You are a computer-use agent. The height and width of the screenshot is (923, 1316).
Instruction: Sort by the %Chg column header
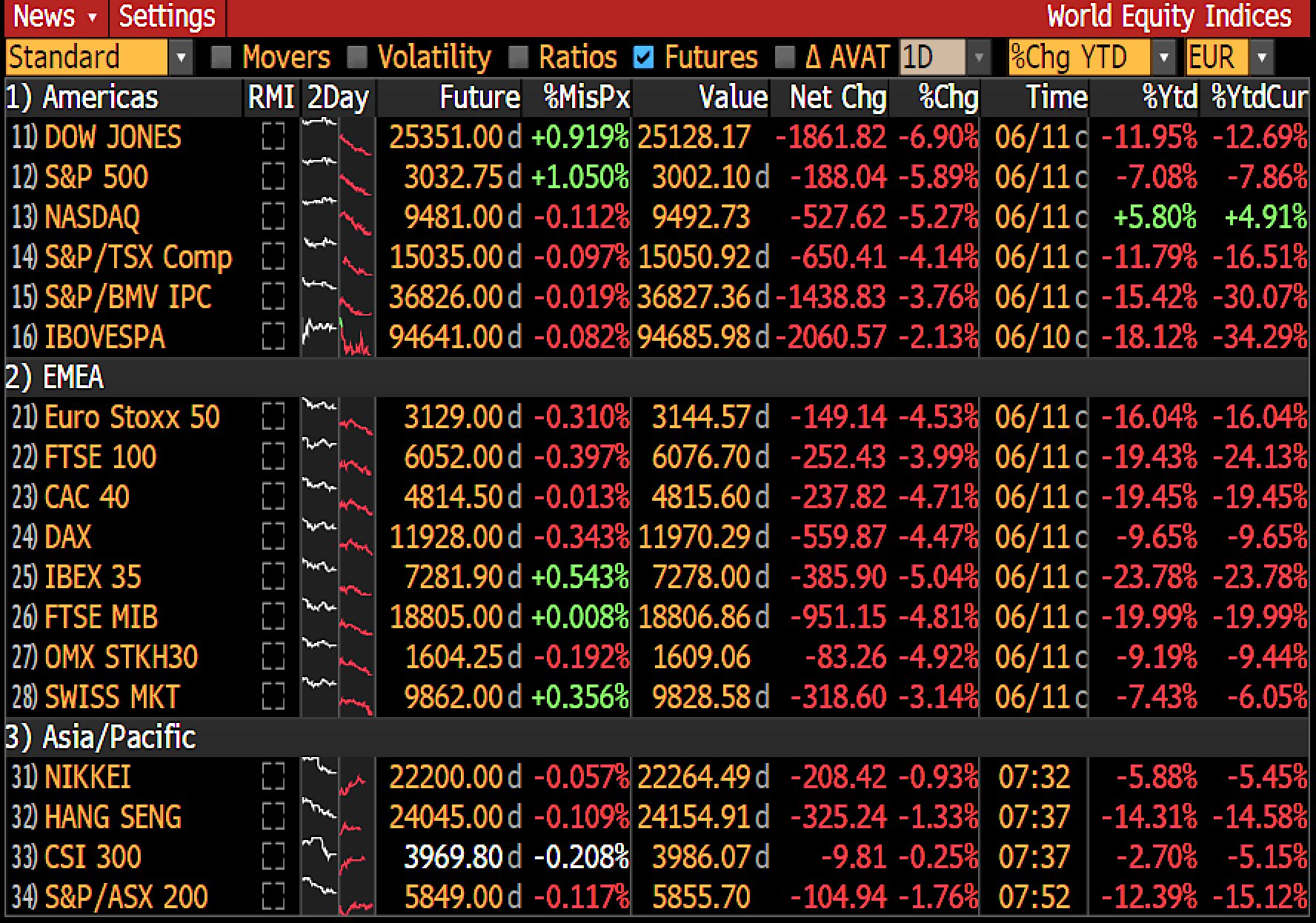pyautogui.click(x=948, y=97)
